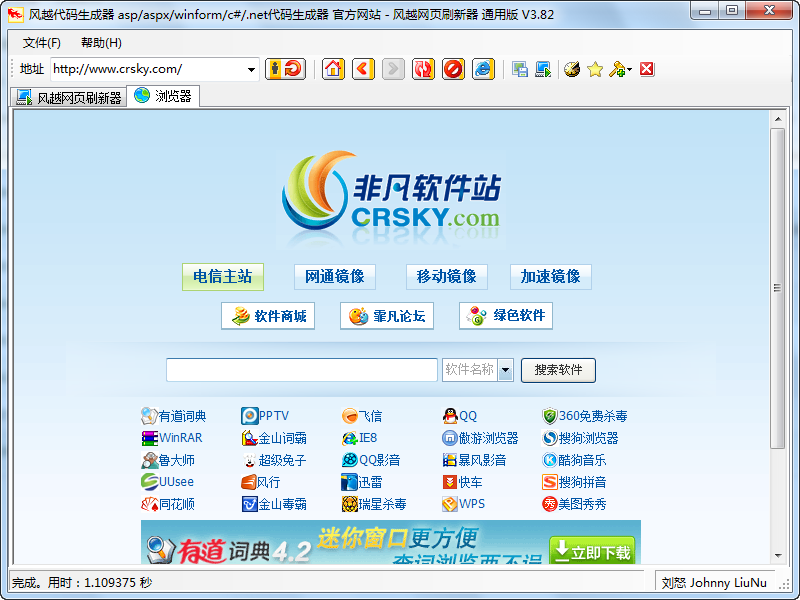Image resolution: width=800 pixels, height=600 pixels.
Task: Open the 软件名称 search type dropdown
Action: tap(506, 369)
